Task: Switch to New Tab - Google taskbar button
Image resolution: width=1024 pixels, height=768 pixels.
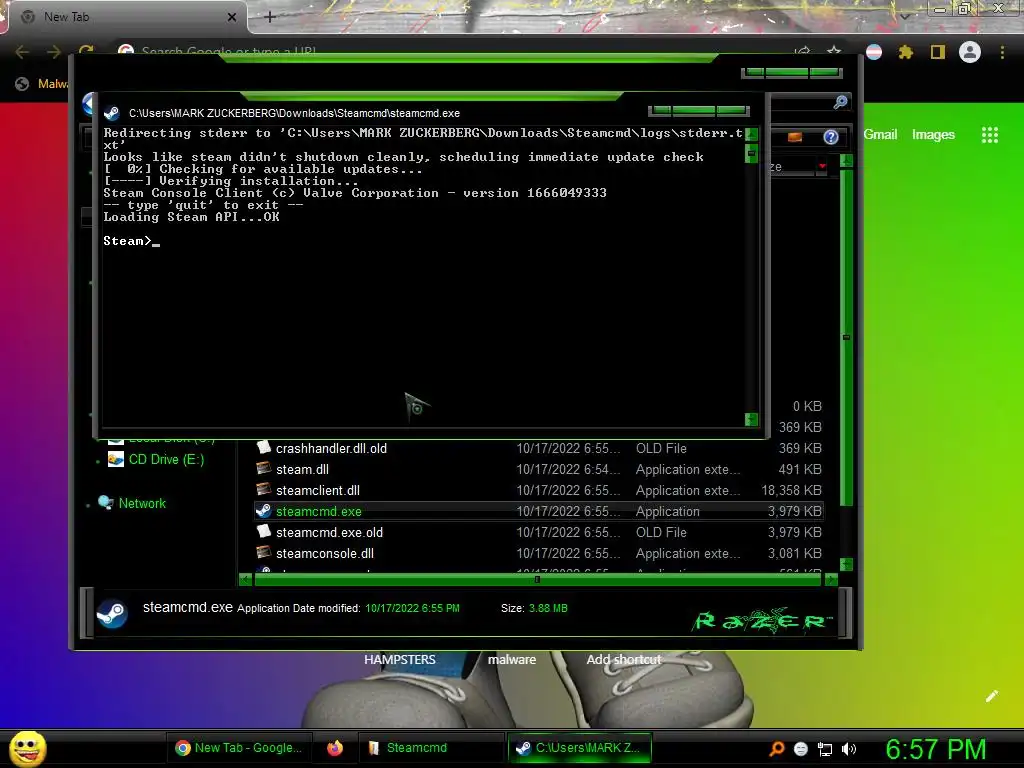Action: pos(238,748)
